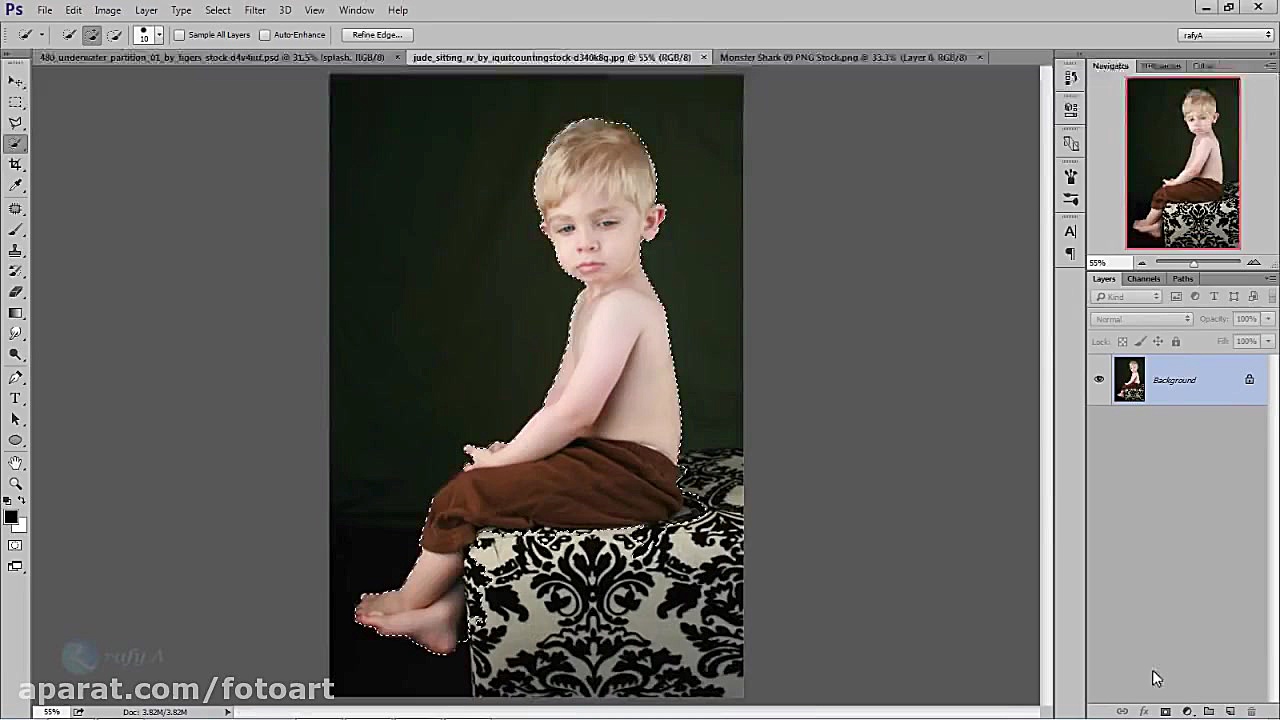
Task: Open the Layers panel options menu
Action: pyautogui.click(x=1271, y=279)
